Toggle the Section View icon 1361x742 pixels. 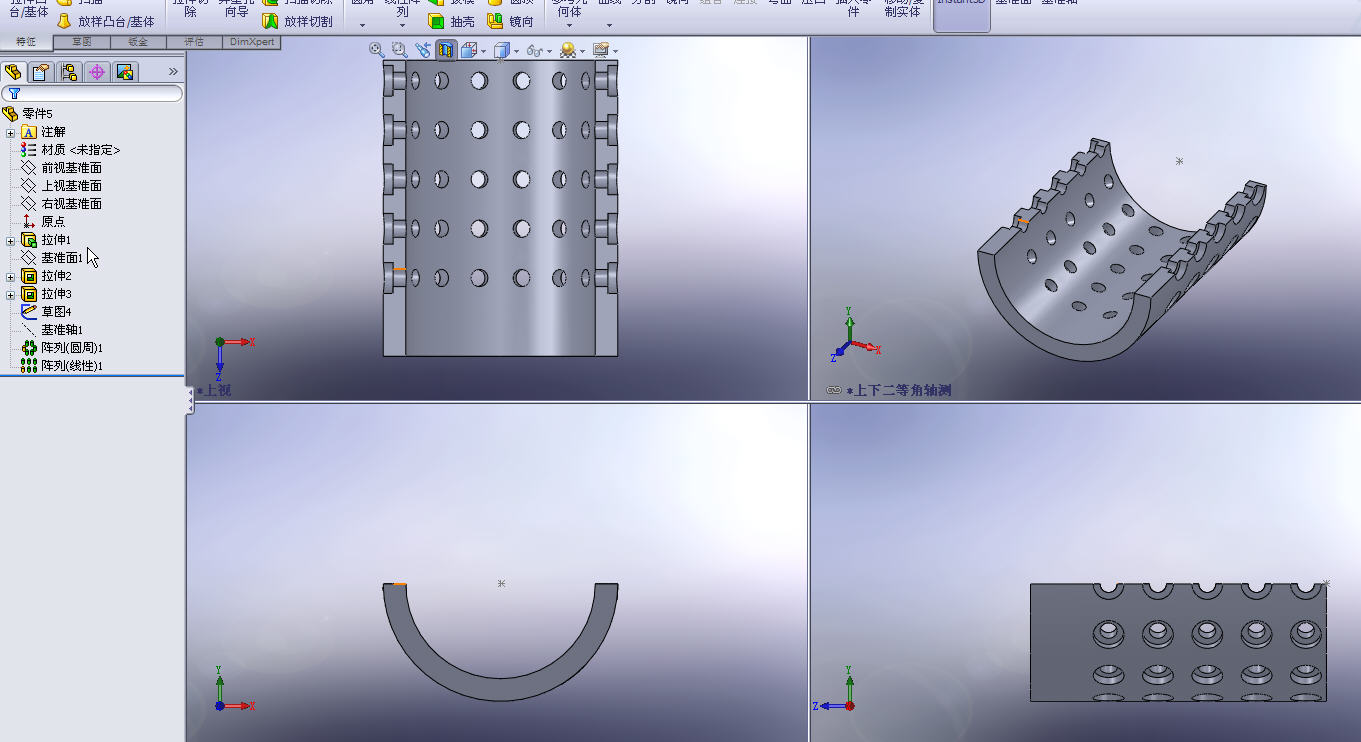[x=446, y=49]
